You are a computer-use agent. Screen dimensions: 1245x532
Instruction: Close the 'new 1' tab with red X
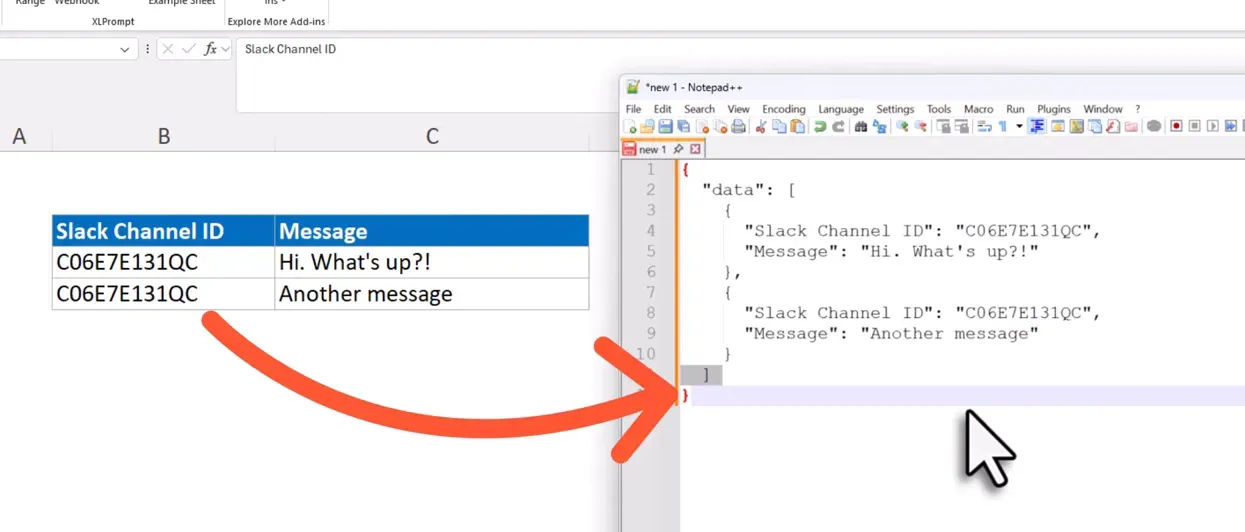point(695,149)
